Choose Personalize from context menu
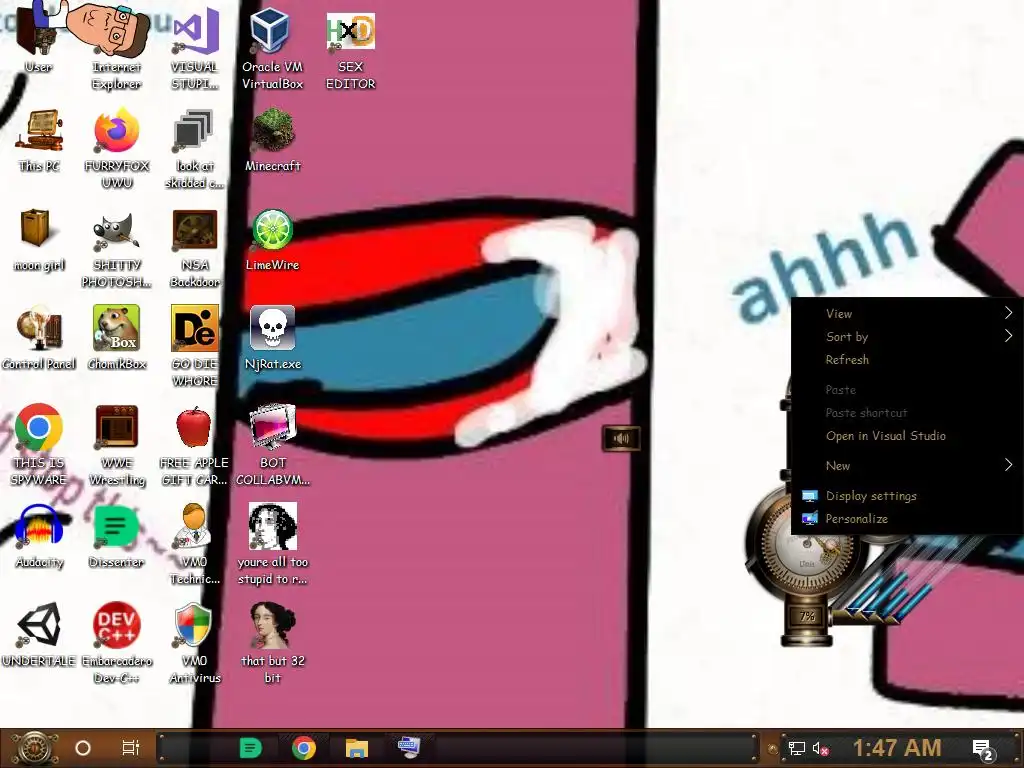1024x768 pixels. [x=907, y=519]
